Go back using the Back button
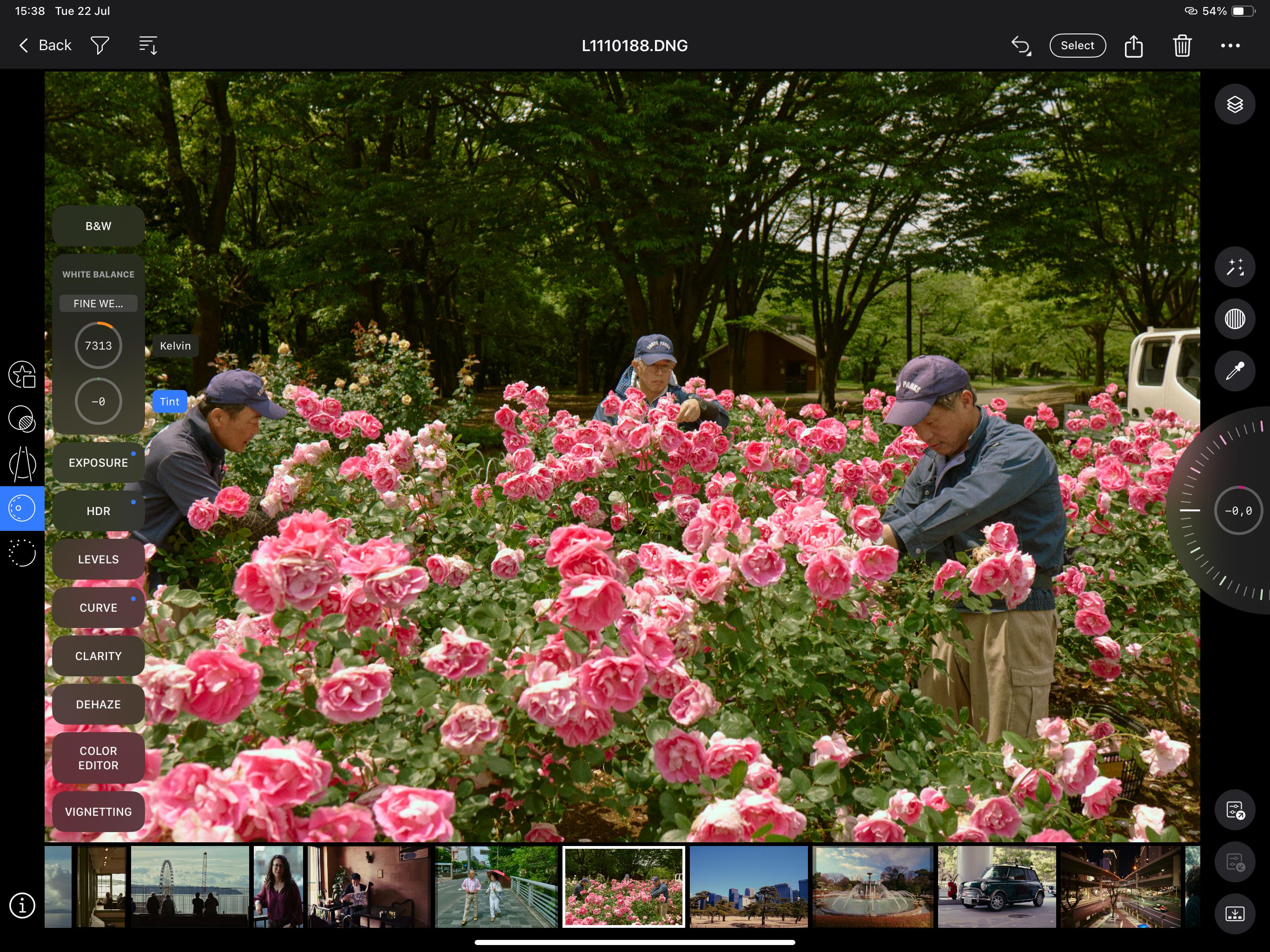 45,46
